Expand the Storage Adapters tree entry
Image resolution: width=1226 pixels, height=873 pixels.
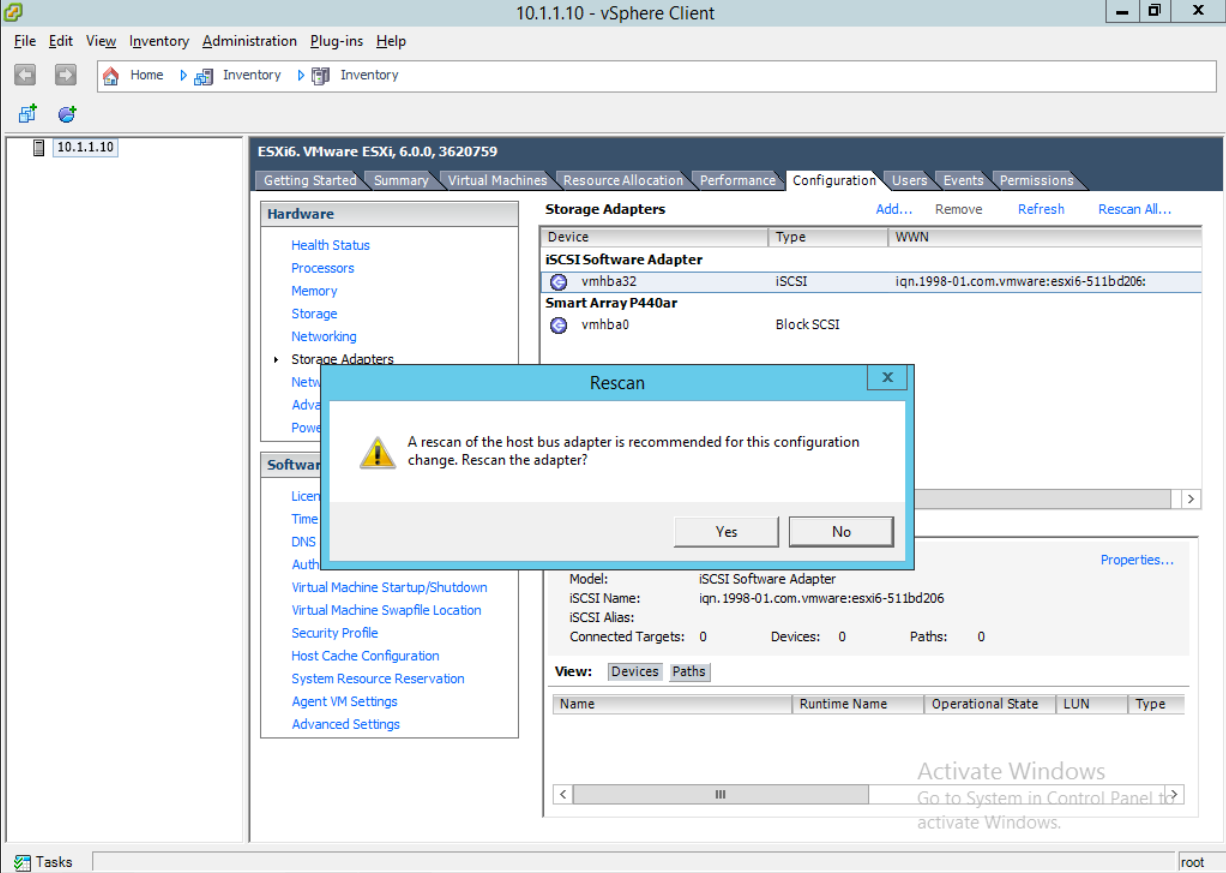[x=277, y=359]
